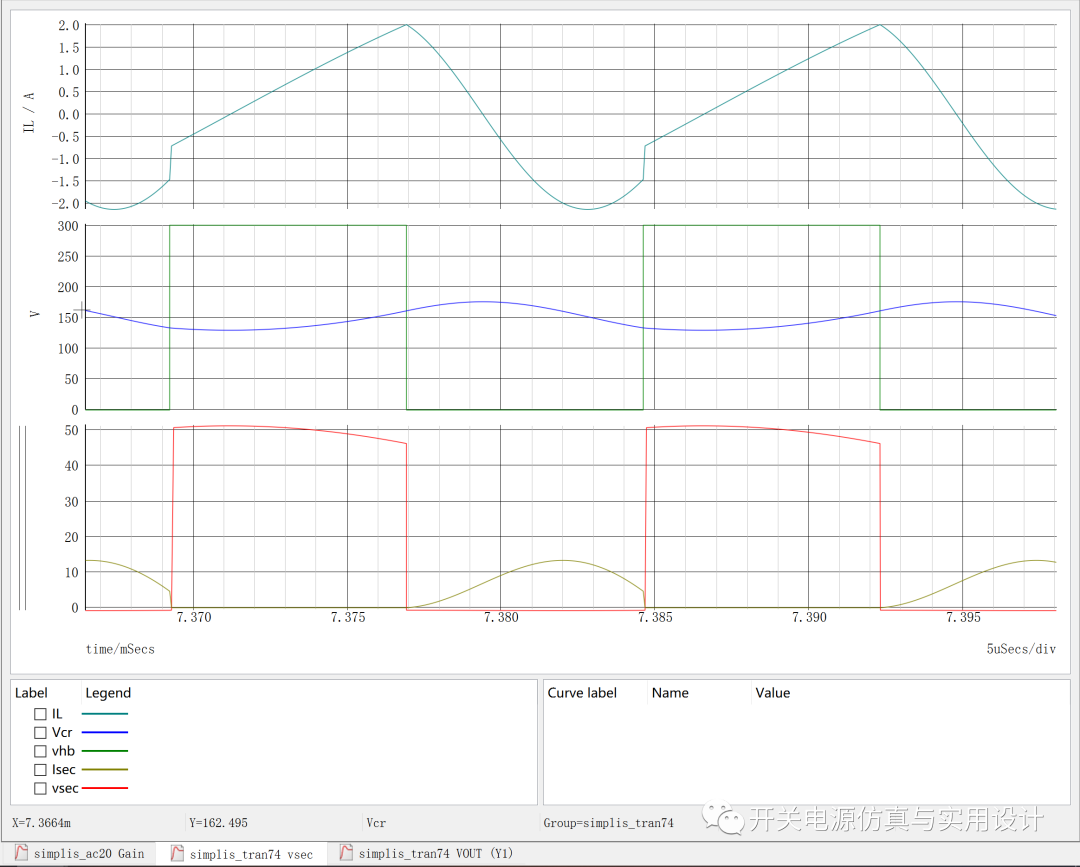Click the 7.395 time axis tick label
The image size is (1080, 867).
pyautogui.click(x=962, y=618)
